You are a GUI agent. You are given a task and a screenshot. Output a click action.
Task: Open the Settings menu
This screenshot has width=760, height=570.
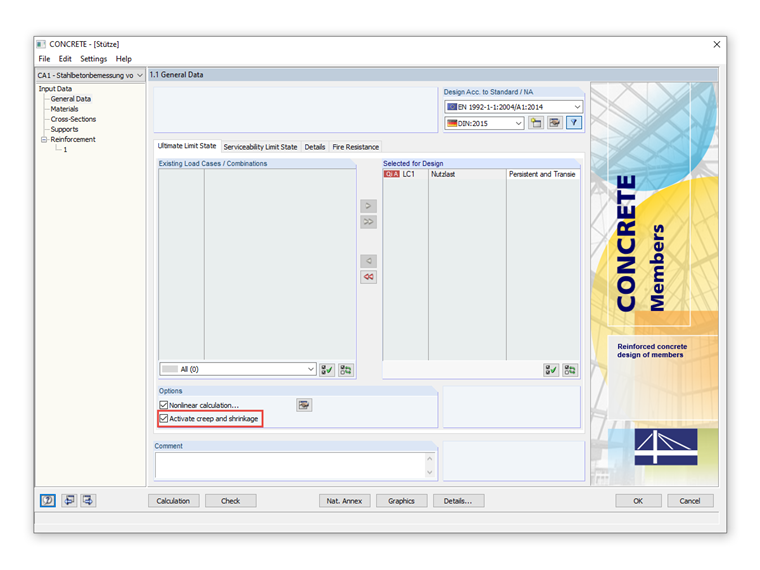[x=94, y=59]
